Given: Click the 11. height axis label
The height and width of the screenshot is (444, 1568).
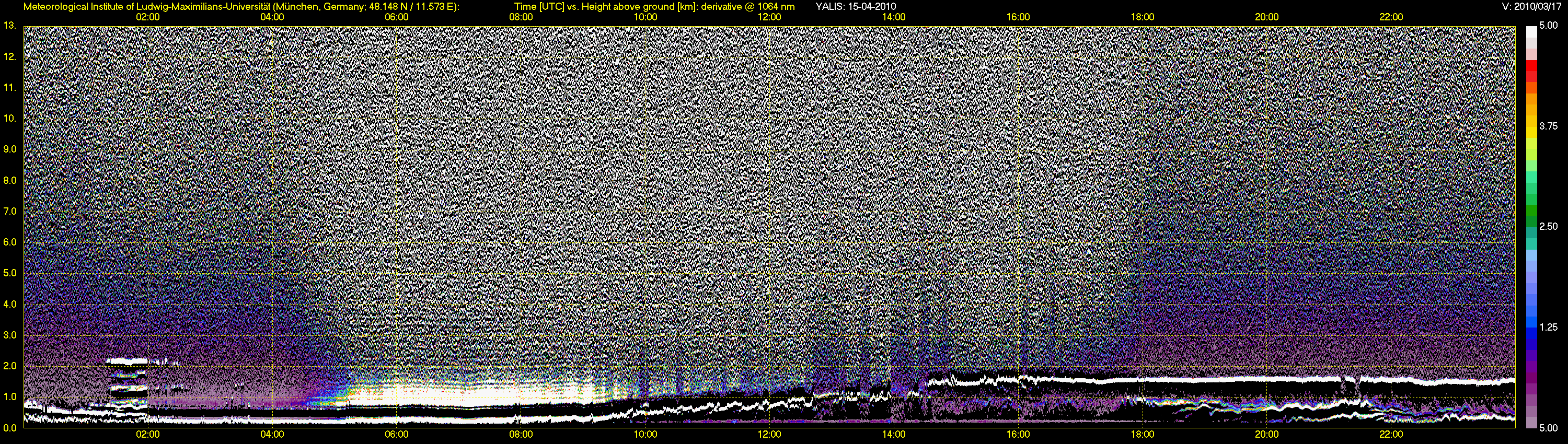Looking at the screenshot, I should [x=10, y=88].
